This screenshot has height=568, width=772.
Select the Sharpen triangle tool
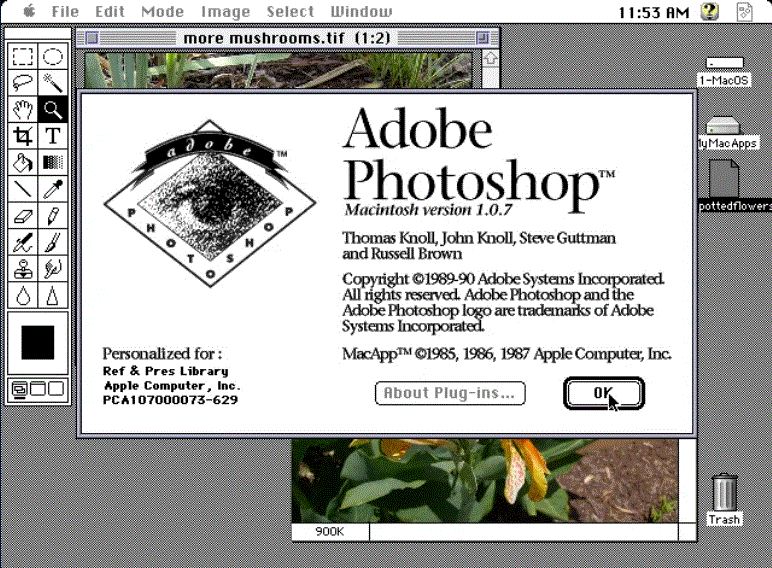(53, 295)
